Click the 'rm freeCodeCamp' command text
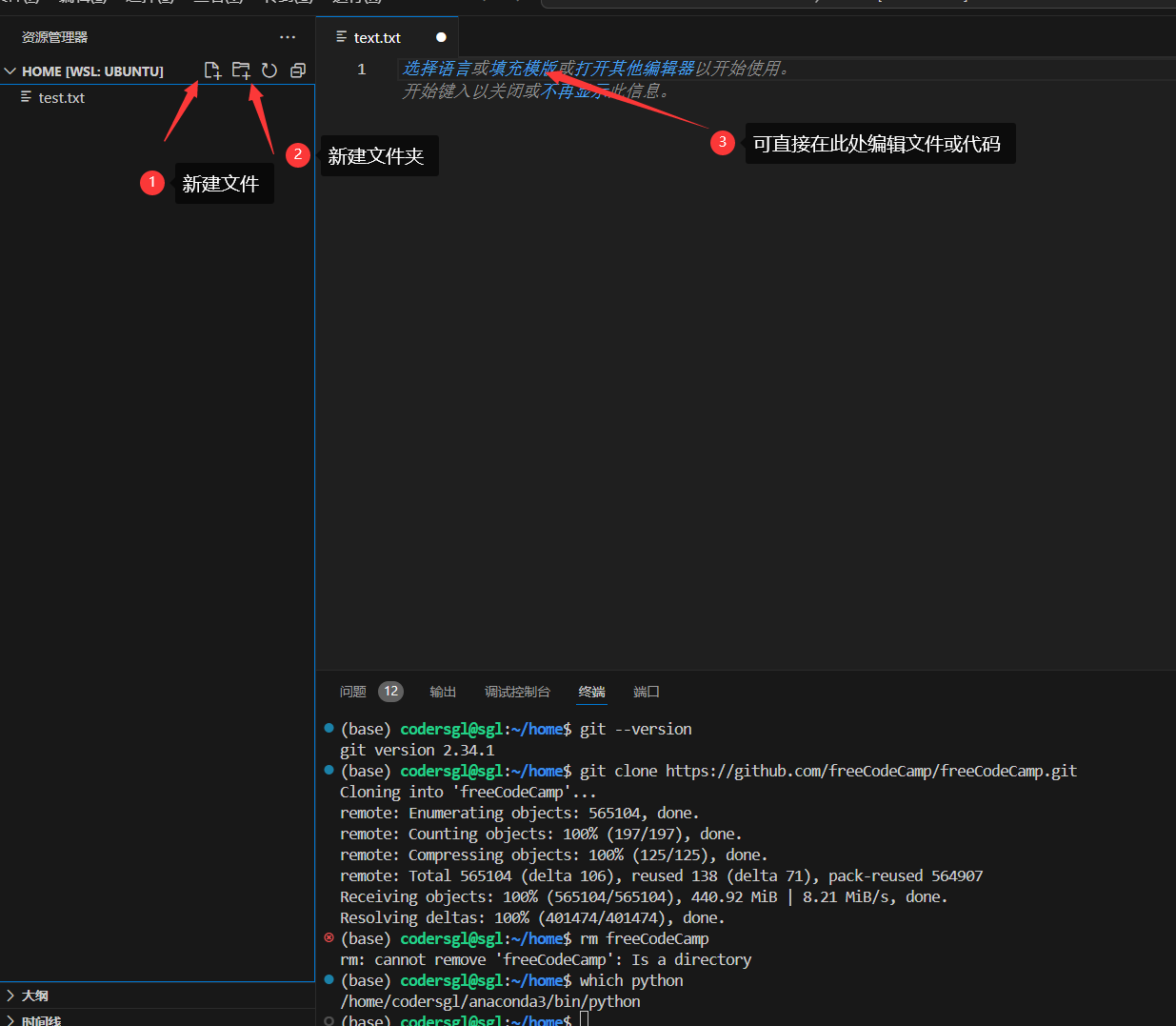 click(645, 938)
